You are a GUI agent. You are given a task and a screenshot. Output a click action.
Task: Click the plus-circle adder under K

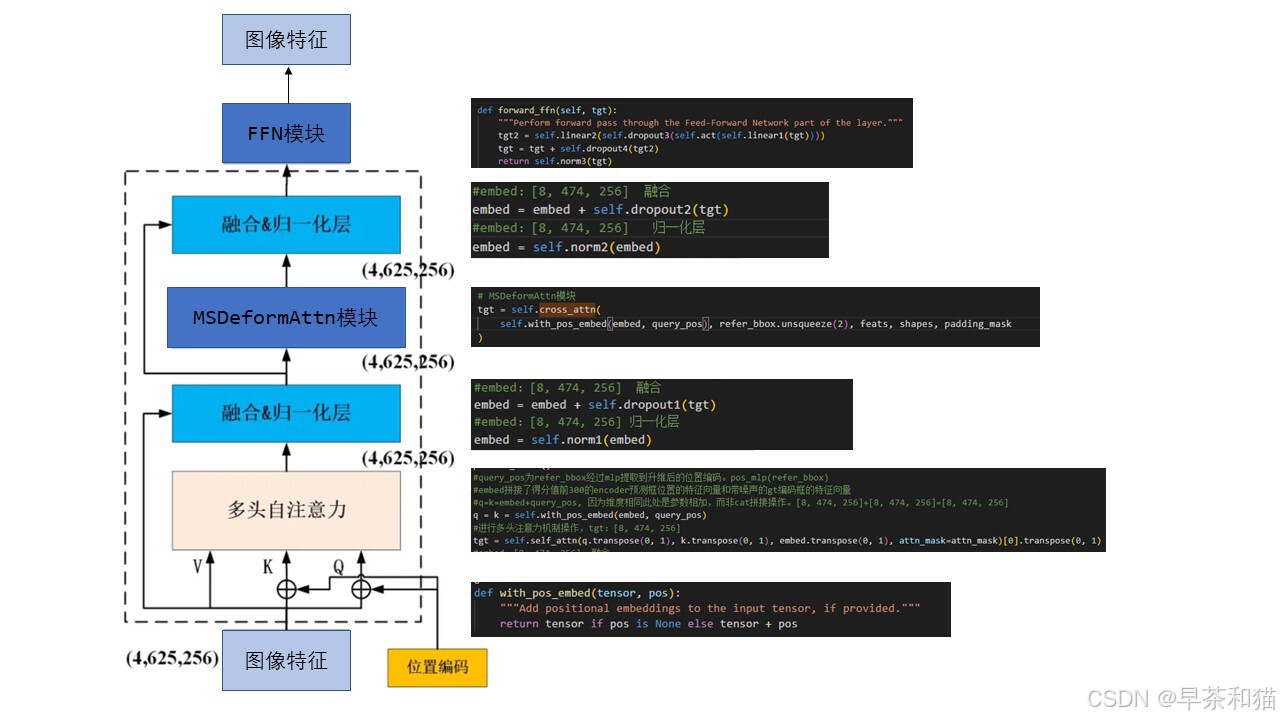click(x=287, y=589)
